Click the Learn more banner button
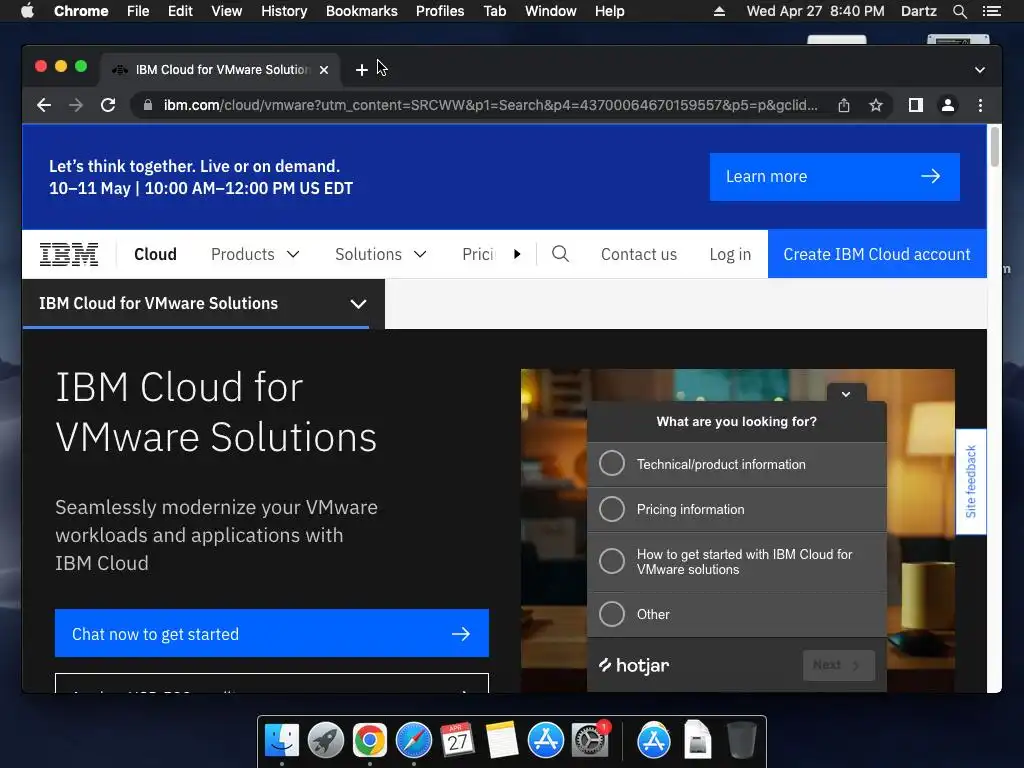Viewport: 1024px width, 768px height. coord(835,177)
